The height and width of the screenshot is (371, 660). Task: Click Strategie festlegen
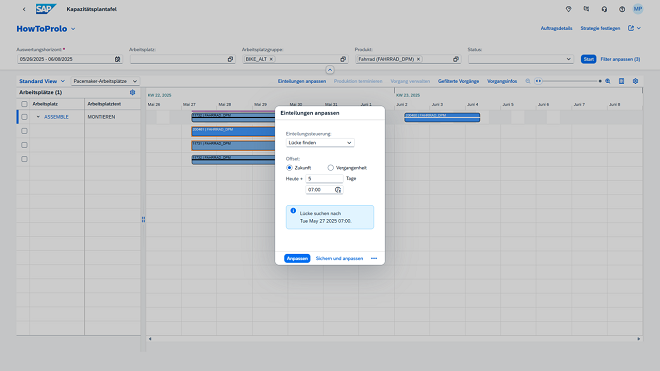tap(600, 28)
